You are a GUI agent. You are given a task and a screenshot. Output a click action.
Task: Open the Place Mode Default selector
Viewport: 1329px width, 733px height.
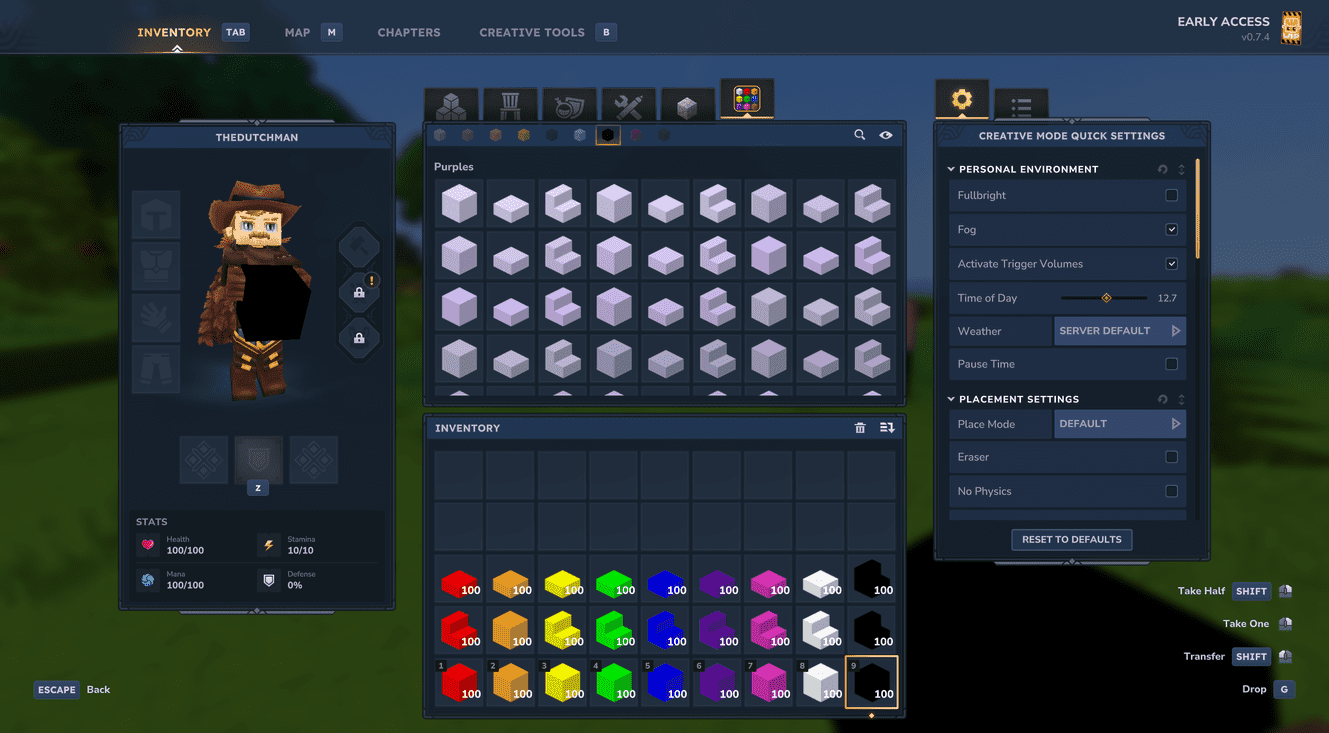pos(1120,424)
